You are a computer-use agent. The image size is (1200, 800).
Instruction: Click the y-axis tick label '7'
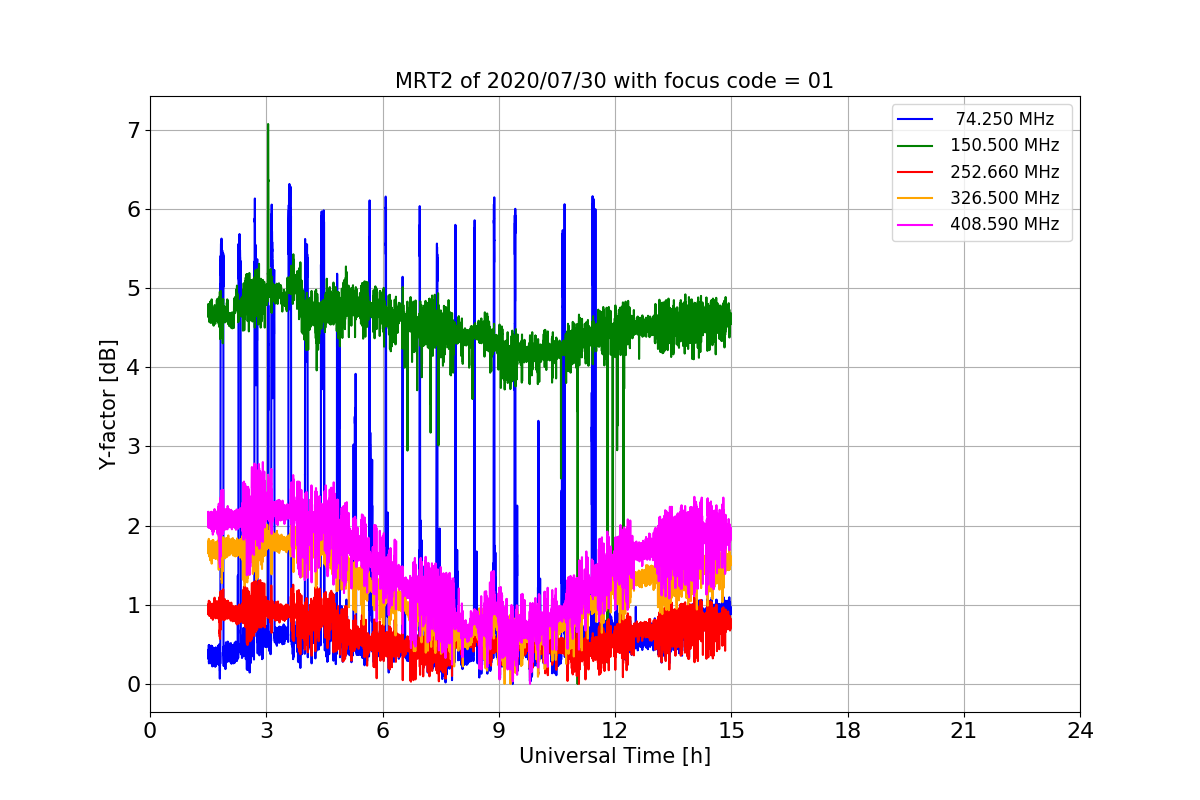[x=133, y=130]
